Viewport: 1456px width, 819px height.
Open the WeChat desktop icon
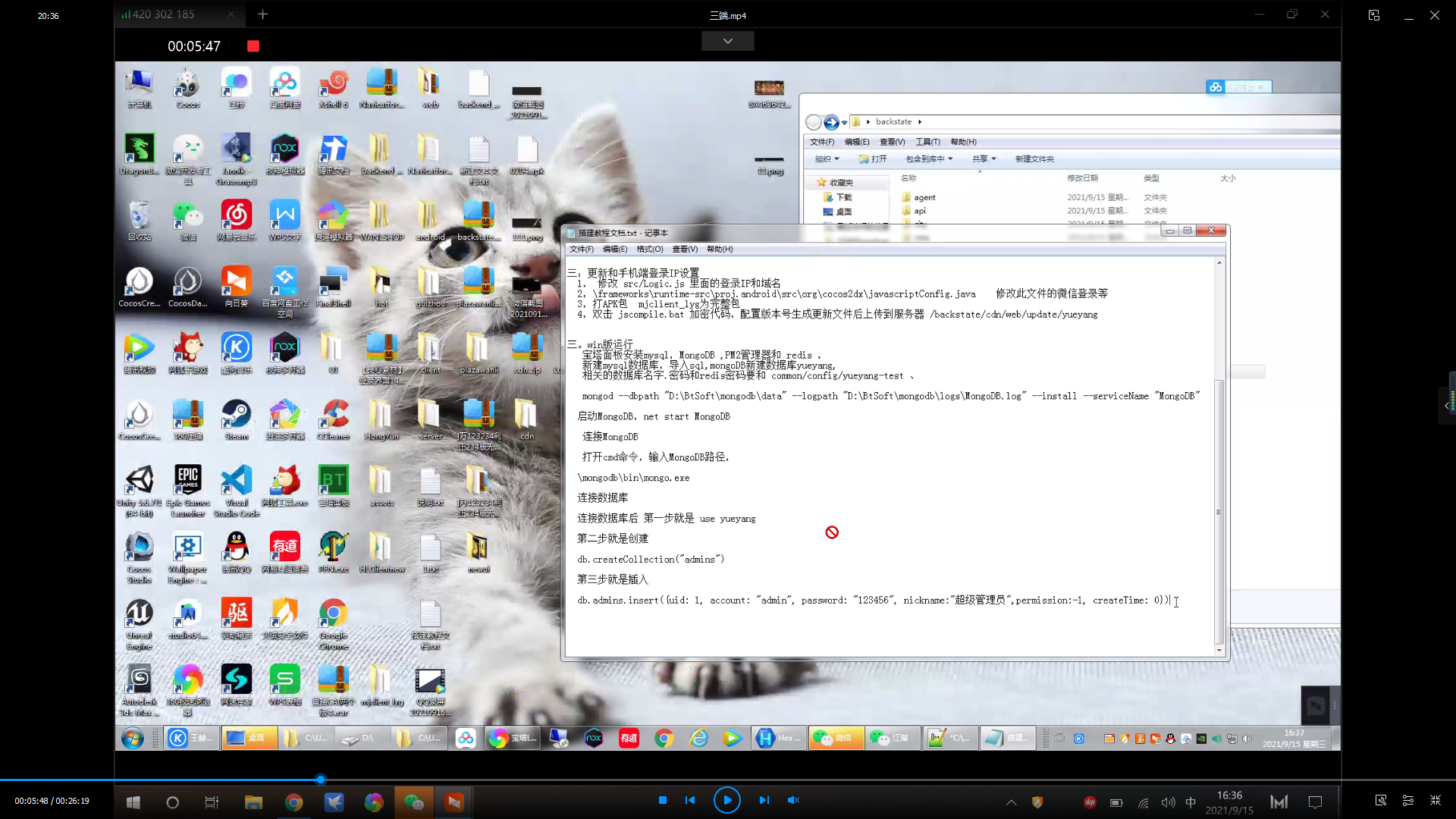click(x=188, y=221)
